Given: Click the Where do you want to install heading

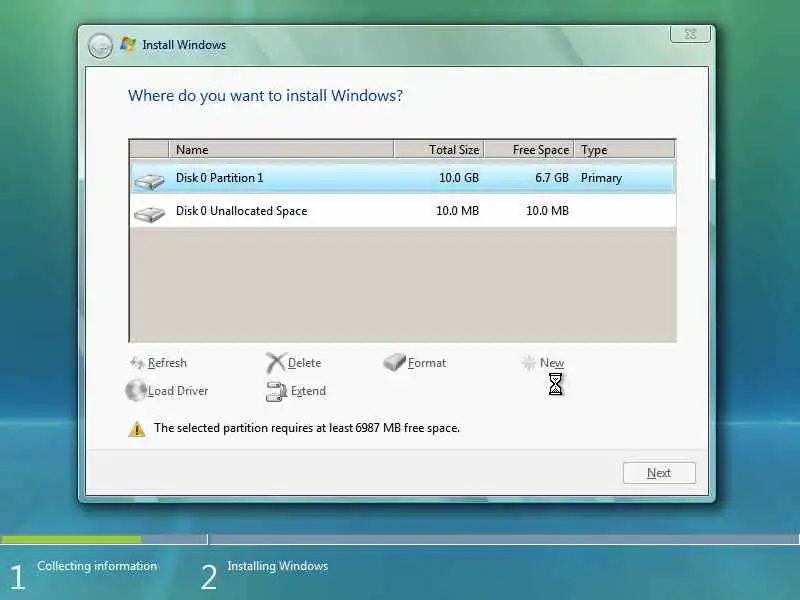Looking at the screenshot, I should point(265,95).
